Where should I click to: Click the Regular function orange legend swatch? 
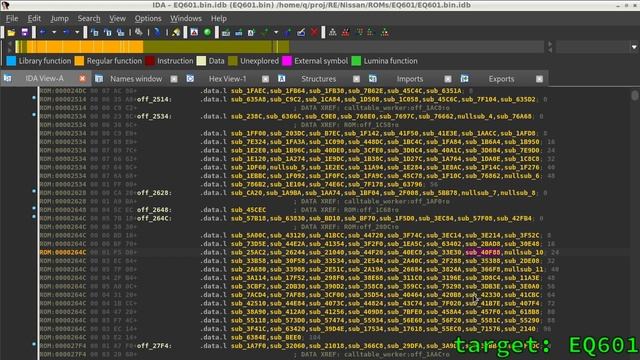pyautogui.click(x=79, y=61)
